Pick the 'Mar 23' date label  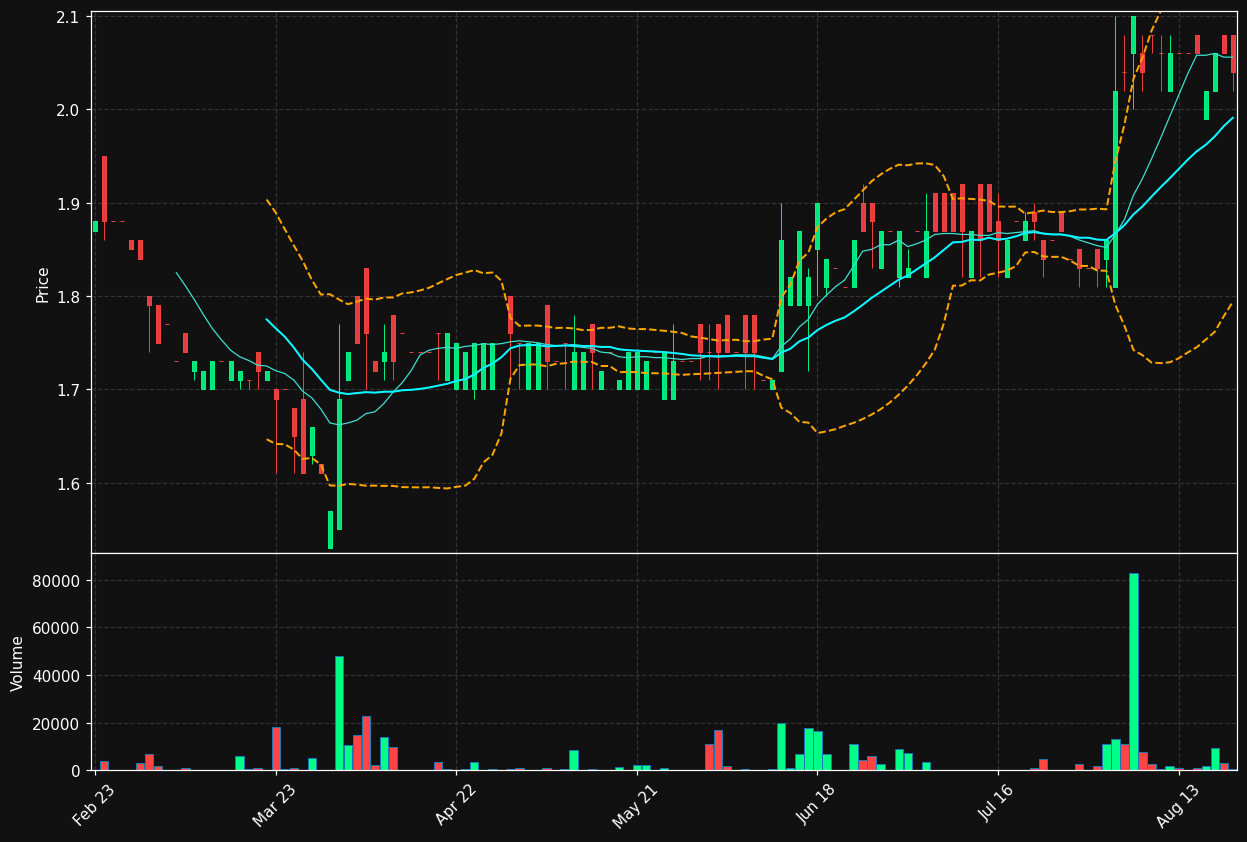click(x=273, y=806)
